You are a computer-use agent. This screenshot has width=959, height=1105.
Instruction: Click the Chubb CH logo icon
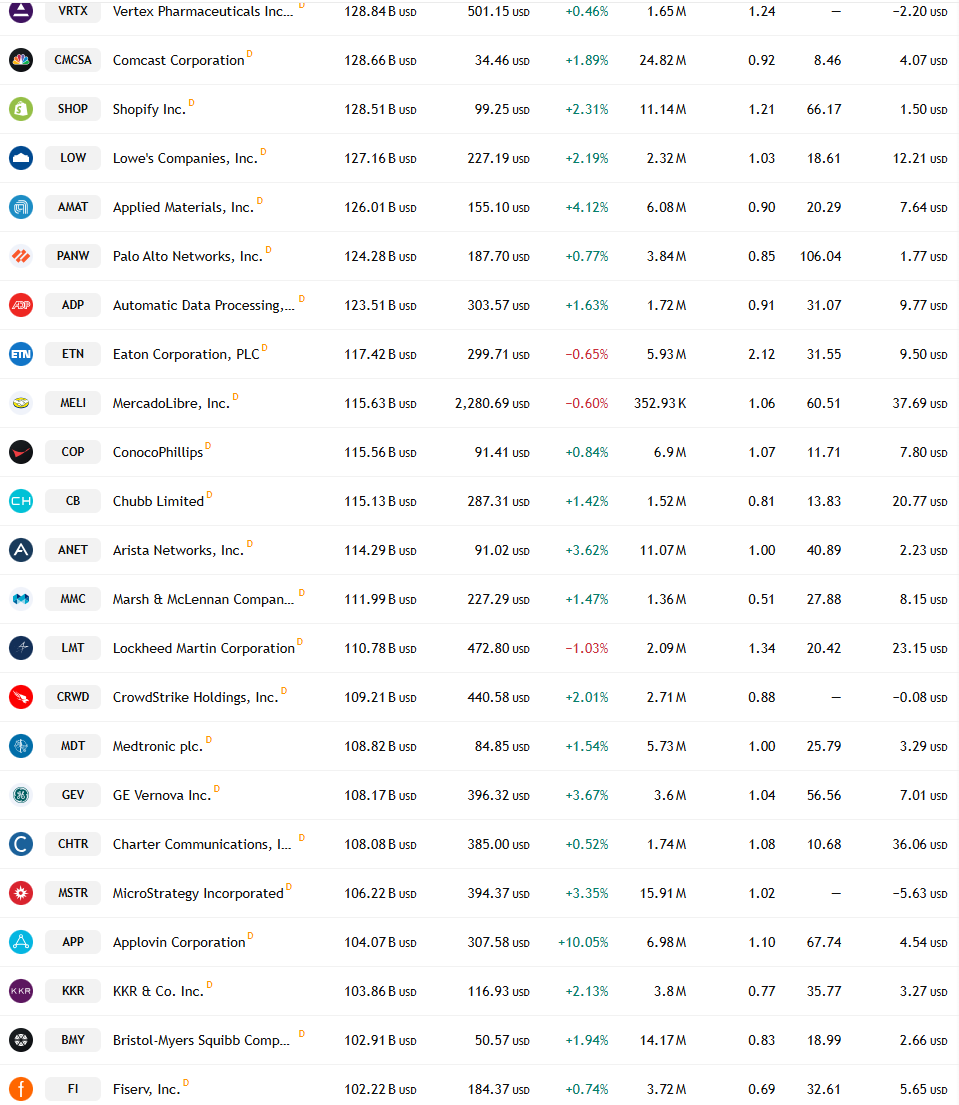21,501
